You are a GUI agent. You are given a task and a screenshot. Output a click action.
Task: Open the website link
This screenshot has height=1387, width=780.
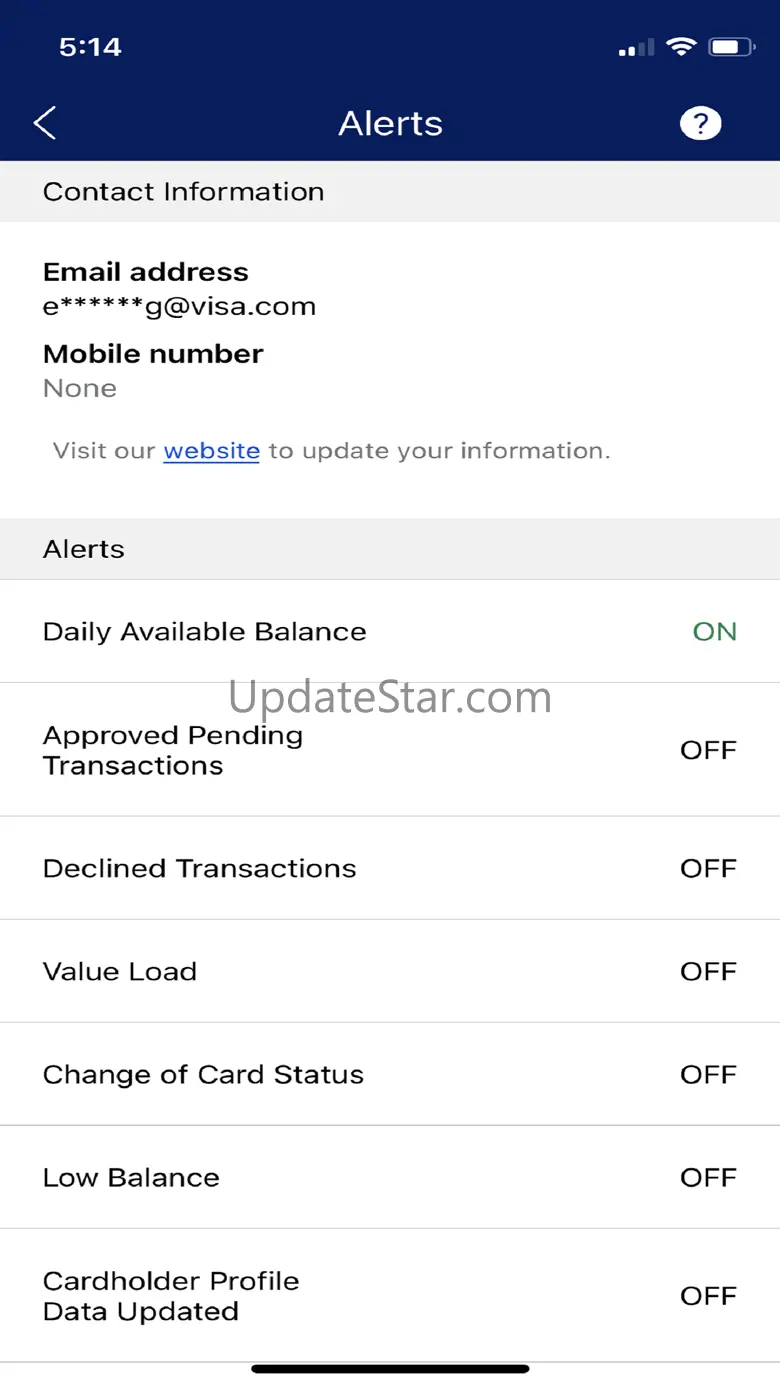click(211, 451)
